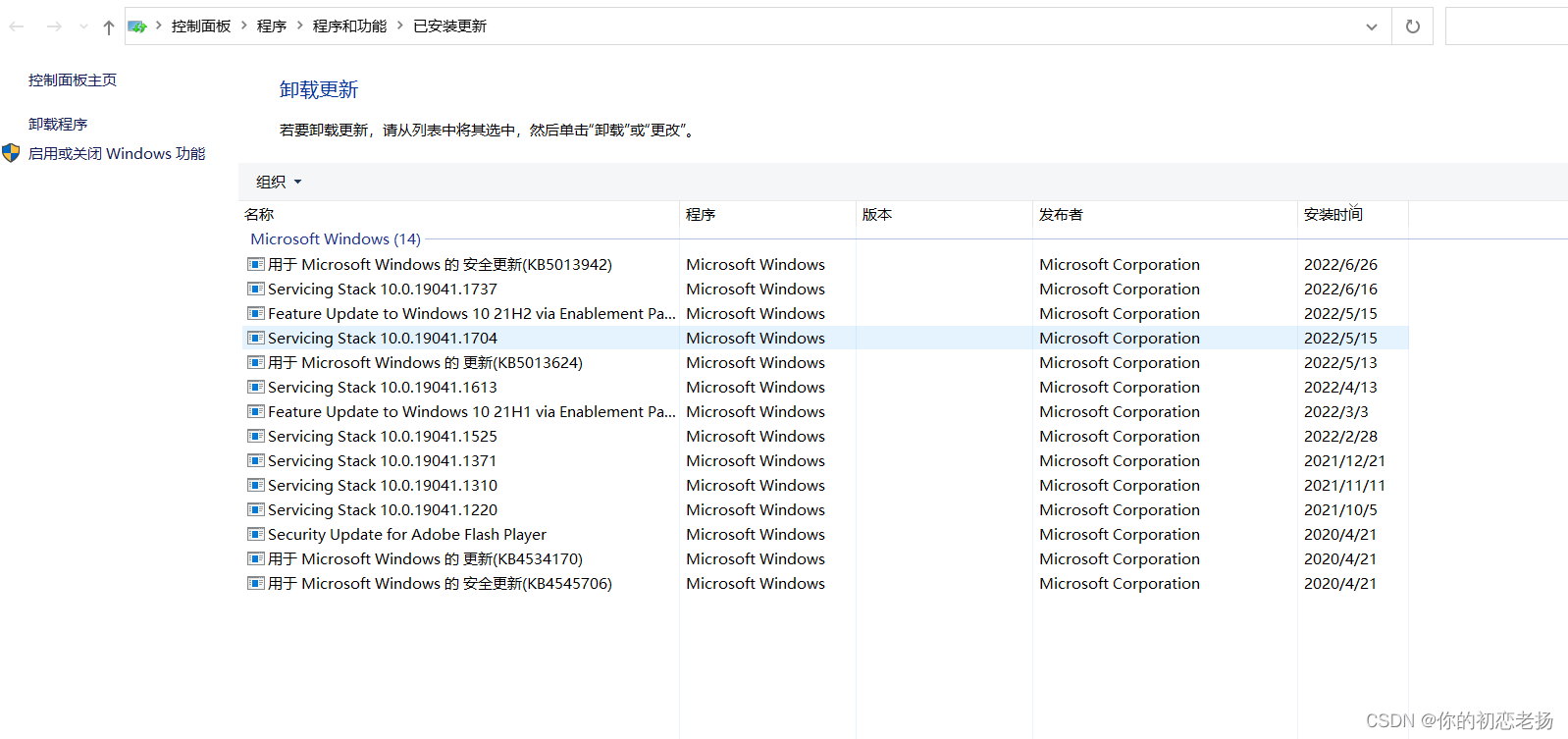Click icon of KB5013624 update row
This screenshot has width=1568, height=739.
coord(256,362)
